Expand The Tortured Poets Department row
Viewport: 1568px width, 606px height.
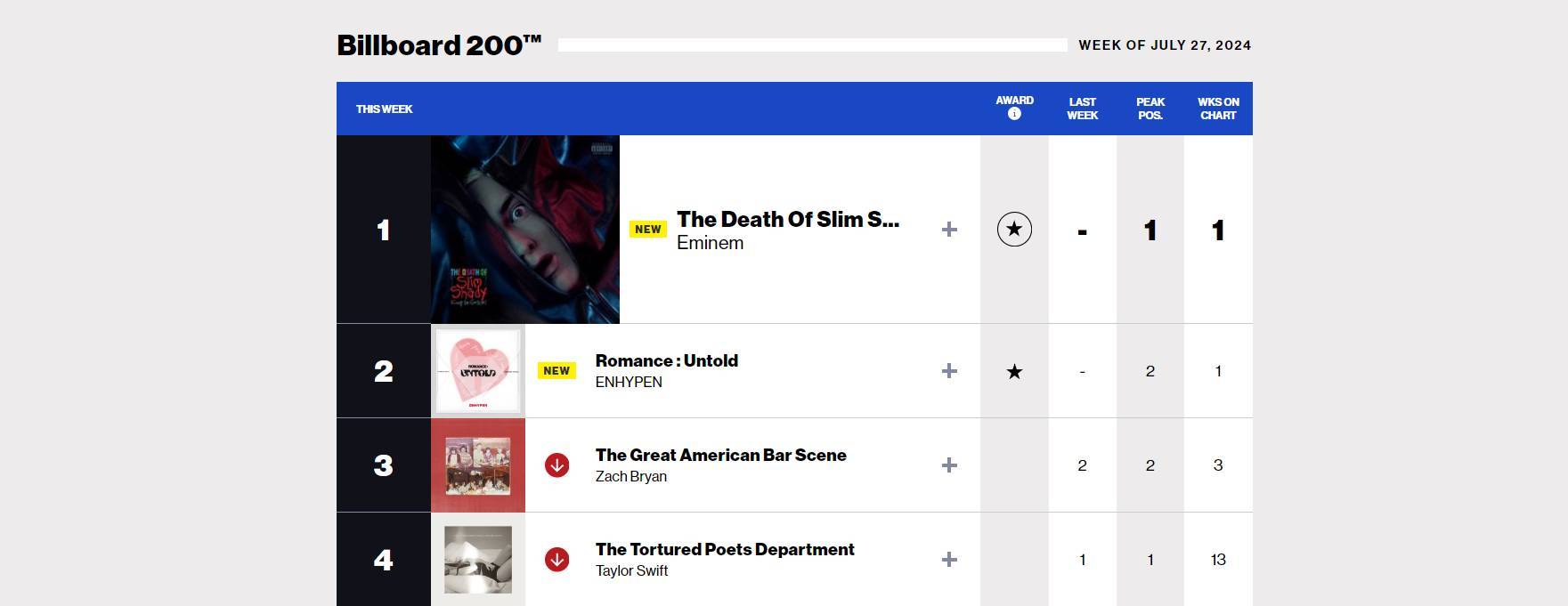tap(949, 560)
